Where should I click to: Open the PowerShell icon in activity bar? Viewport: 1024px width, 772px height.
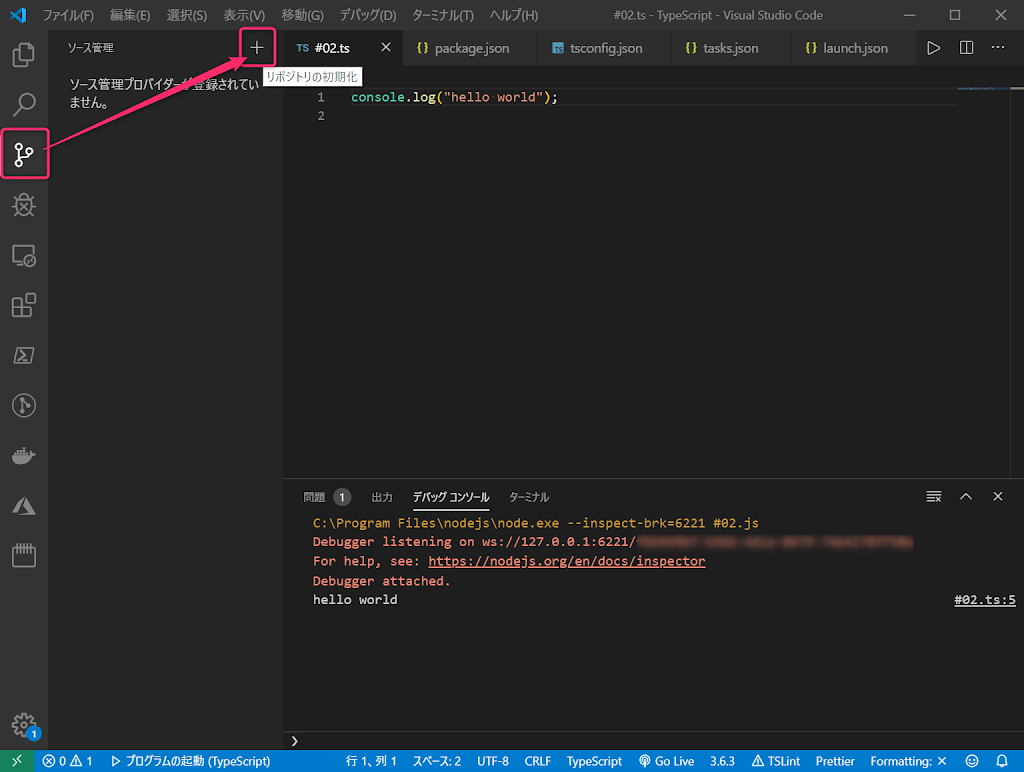(x=24, y=355)
